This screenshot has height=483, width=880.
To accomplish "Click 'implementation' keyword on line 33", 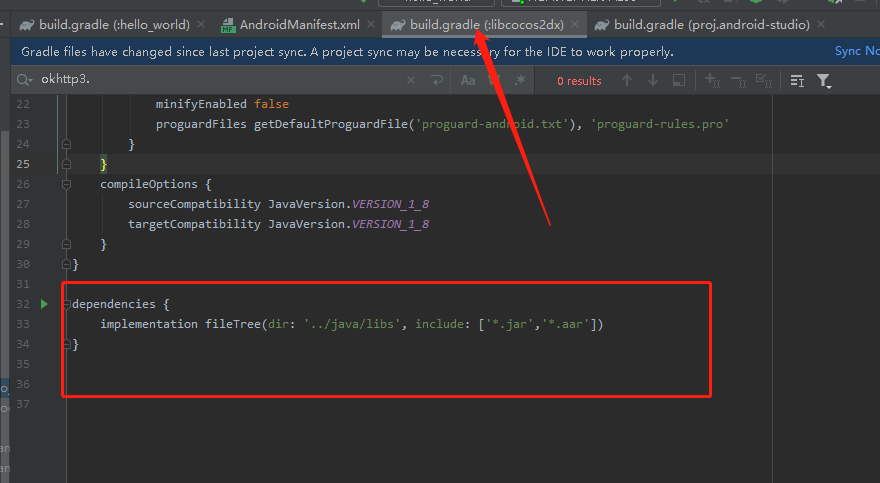I will click(x=149, y=324).
